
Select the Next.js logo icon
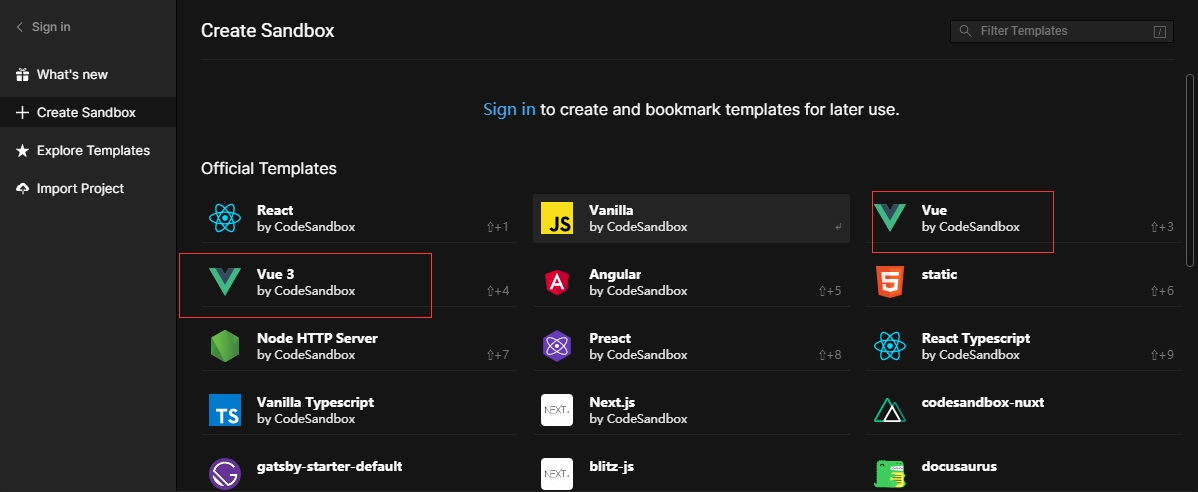click(x=557, y=410)
